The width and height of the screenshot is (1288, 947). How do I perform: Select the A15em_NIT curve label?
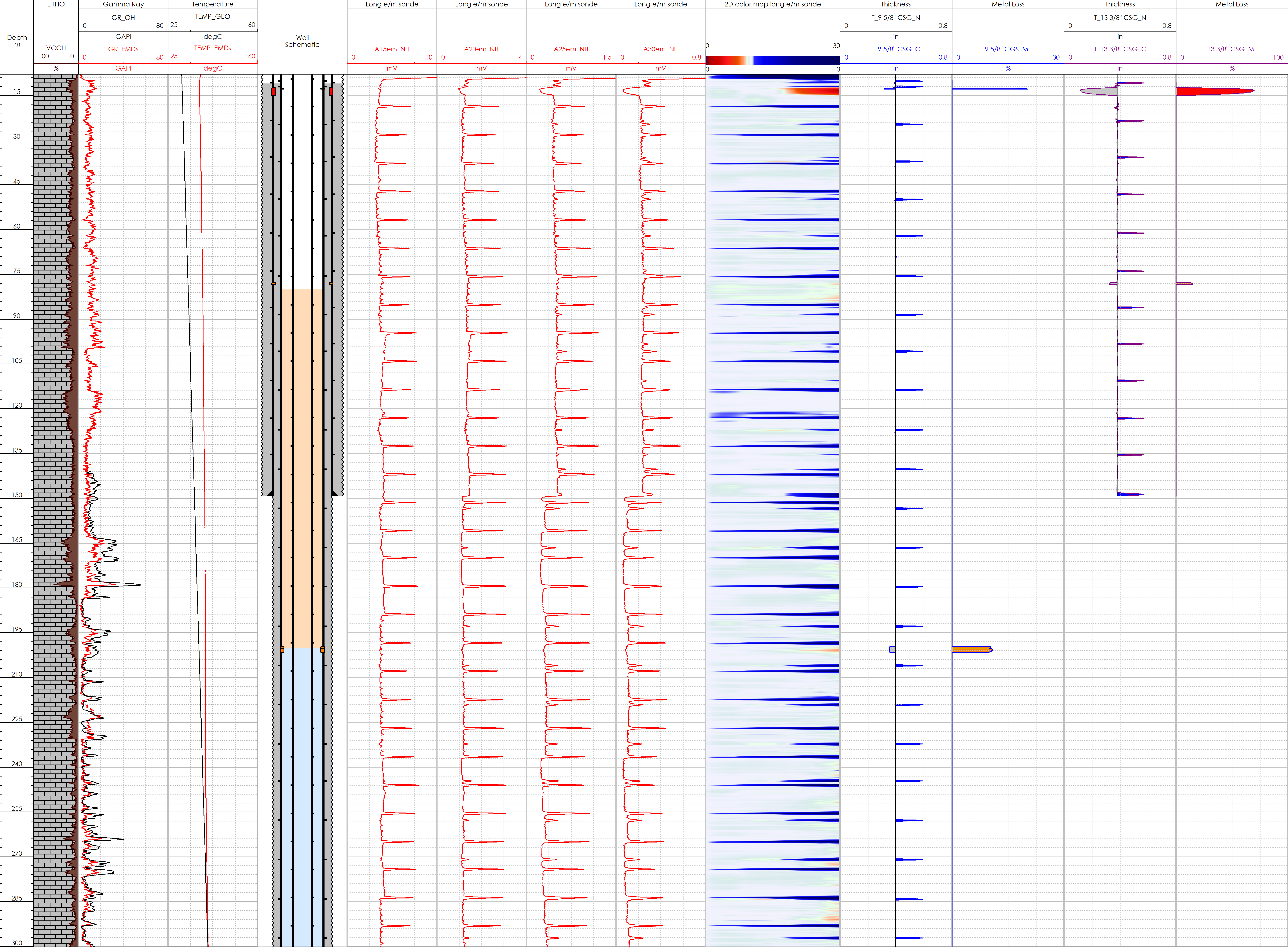tap(392, 49)
